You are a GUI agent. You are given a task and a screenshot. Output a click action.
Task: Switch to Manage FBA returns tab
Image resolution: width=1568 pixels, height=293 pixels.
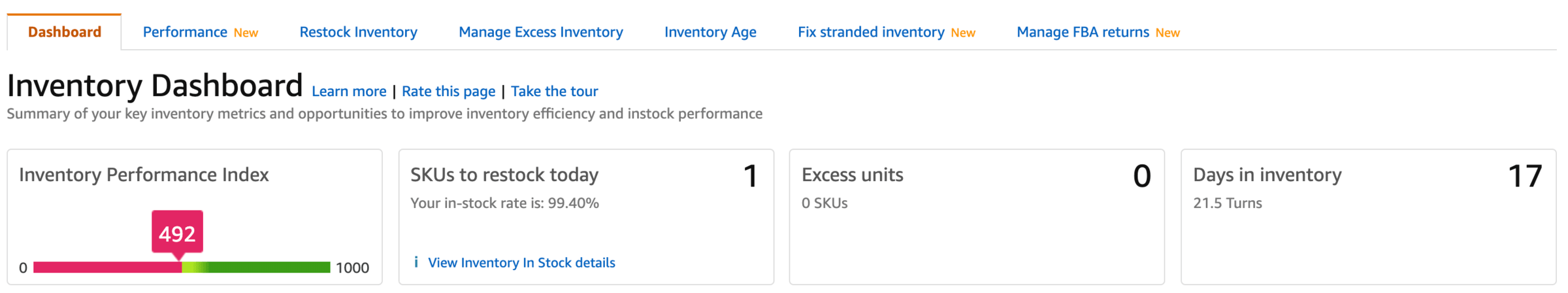(x=1083, y=32)
